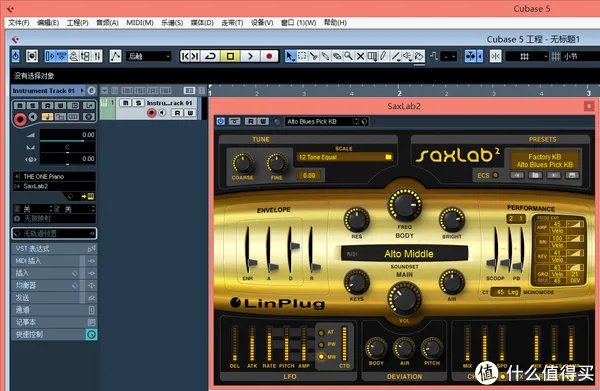Select the Range Selection tool
The height and width of the screenshot is (391, 600).
(x=302, y=56)
